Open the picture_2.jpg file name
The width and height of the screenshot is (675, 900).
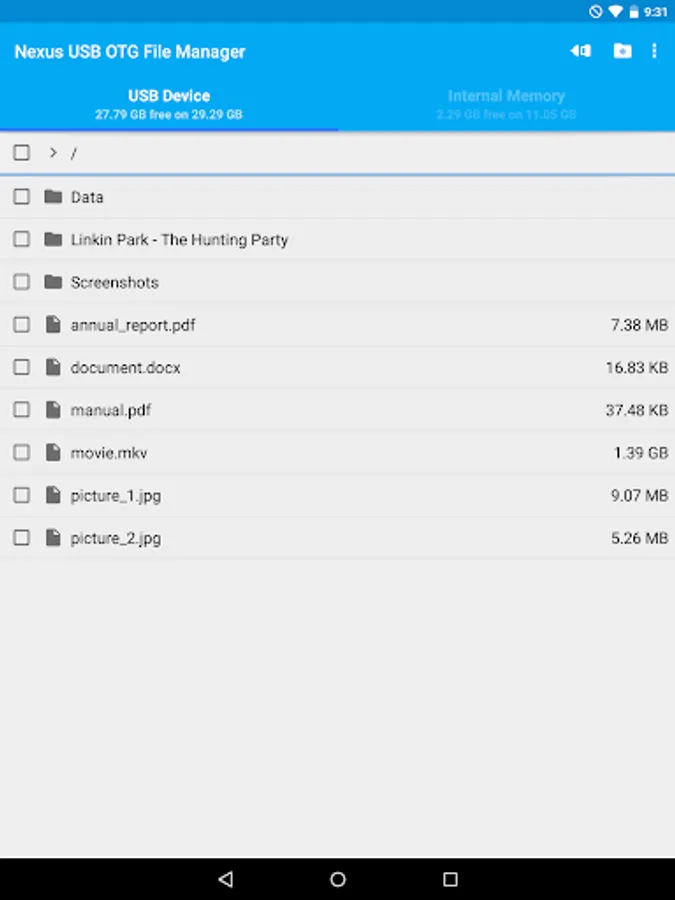115,538
